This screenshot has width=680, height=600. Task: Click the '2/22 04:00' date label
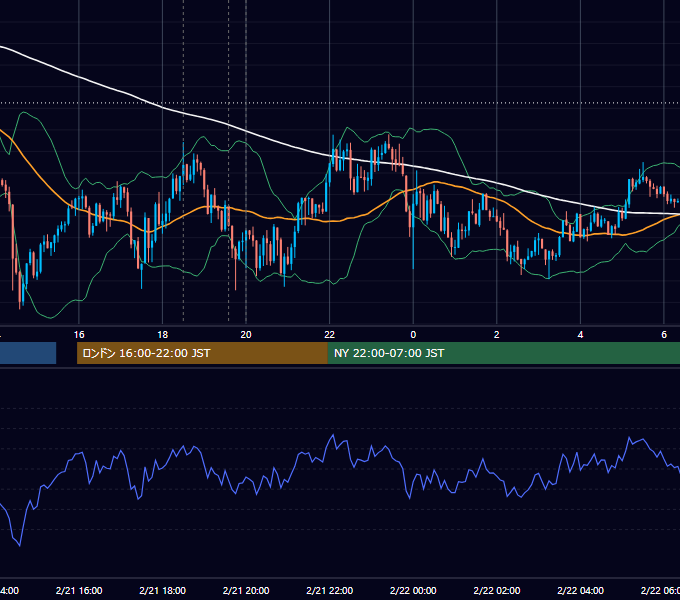coord(580,590)
